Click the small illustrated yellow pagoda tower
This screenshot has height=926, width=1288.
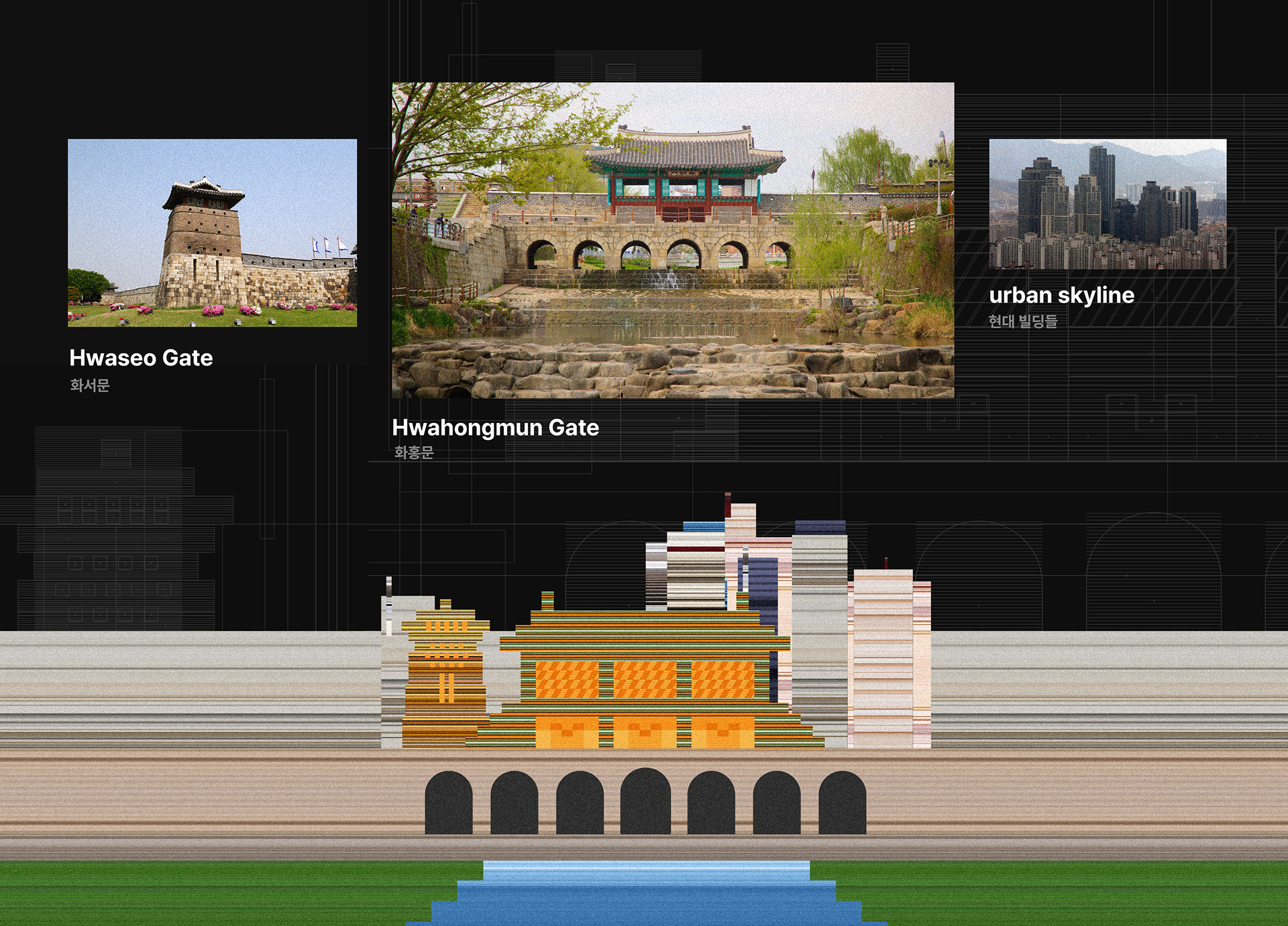point(445,671)
